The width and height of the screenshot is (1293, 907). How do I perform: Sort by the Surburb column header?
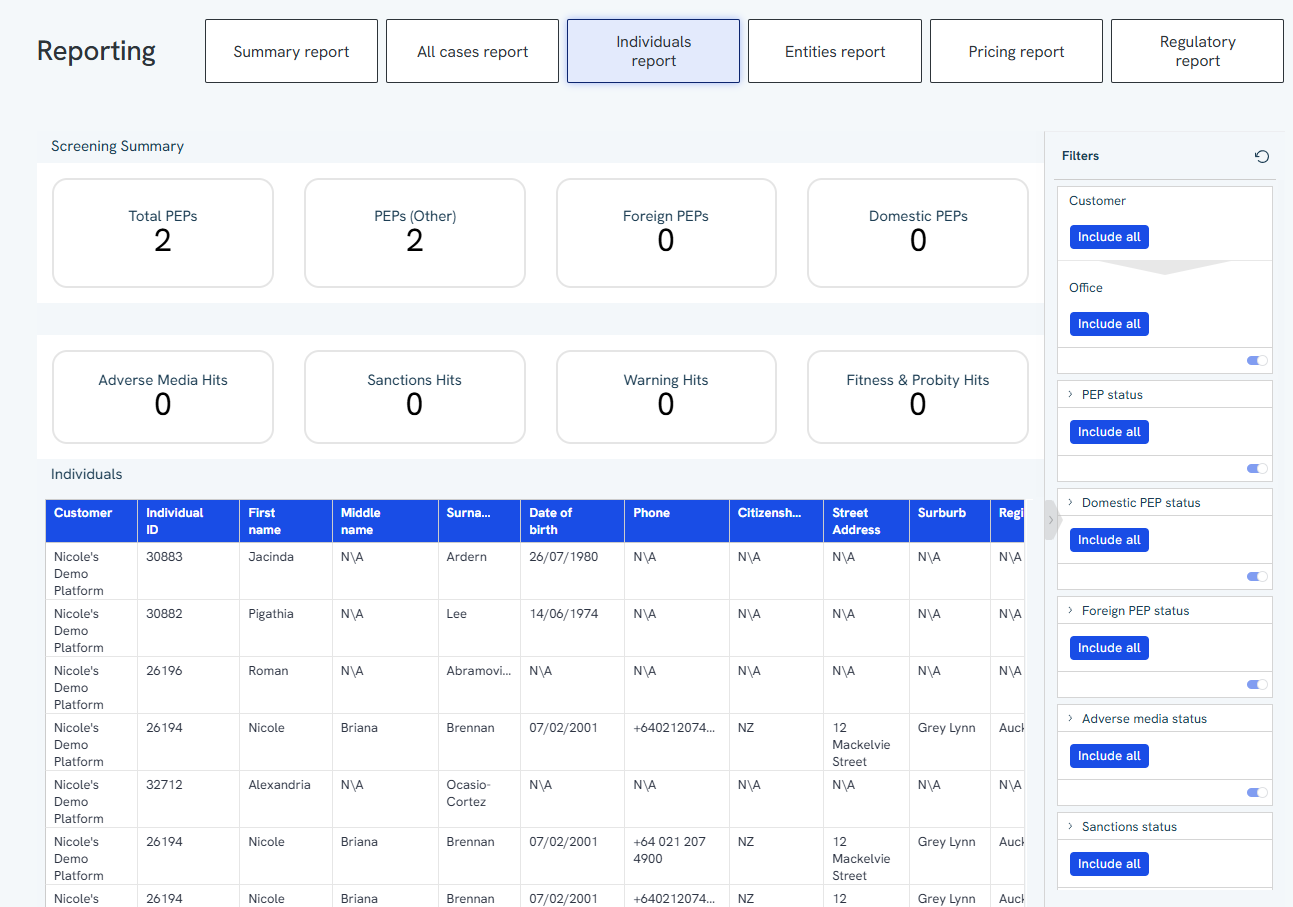950,521
